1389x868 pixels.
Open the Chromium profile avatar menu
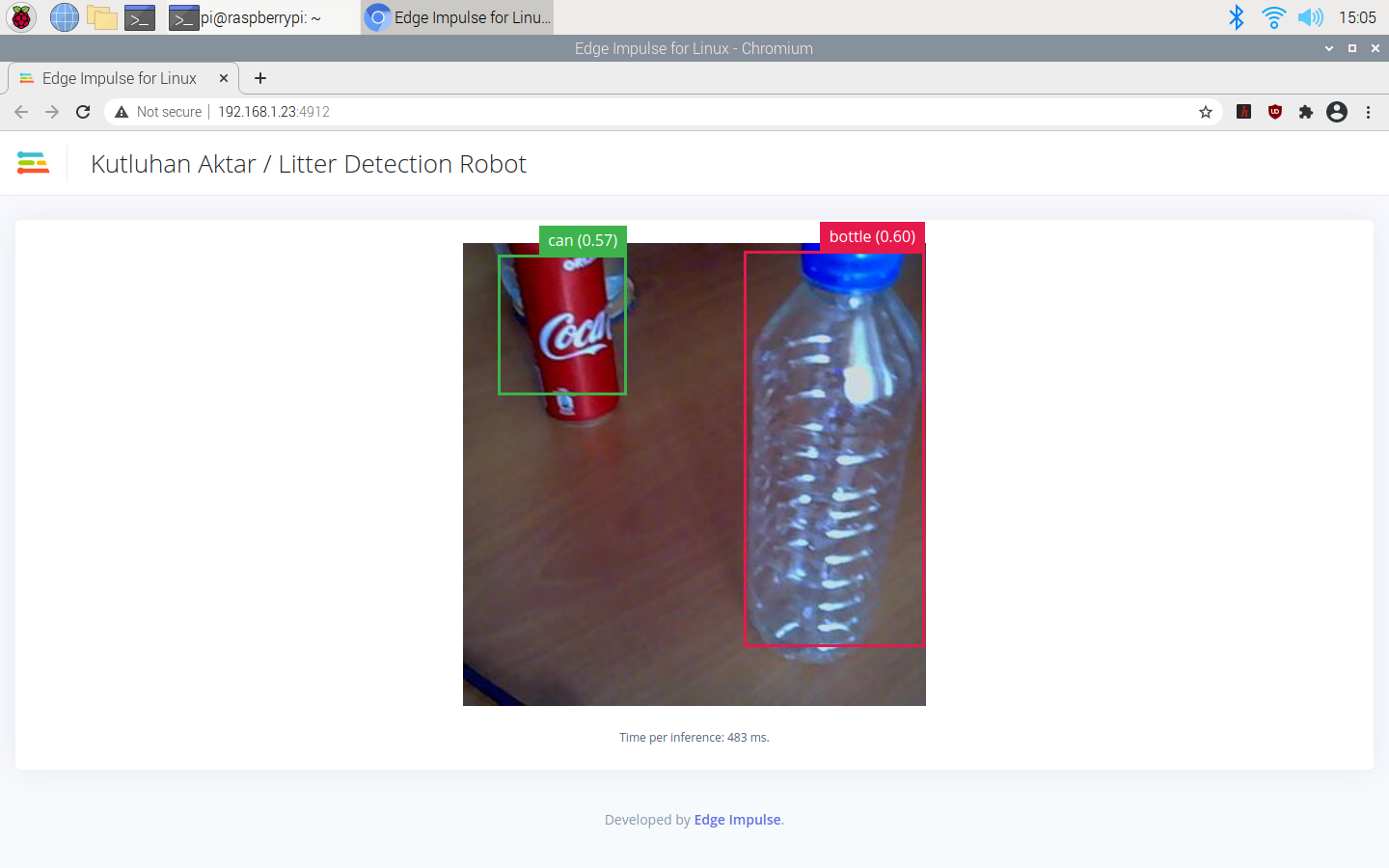tap(1337, 112)
